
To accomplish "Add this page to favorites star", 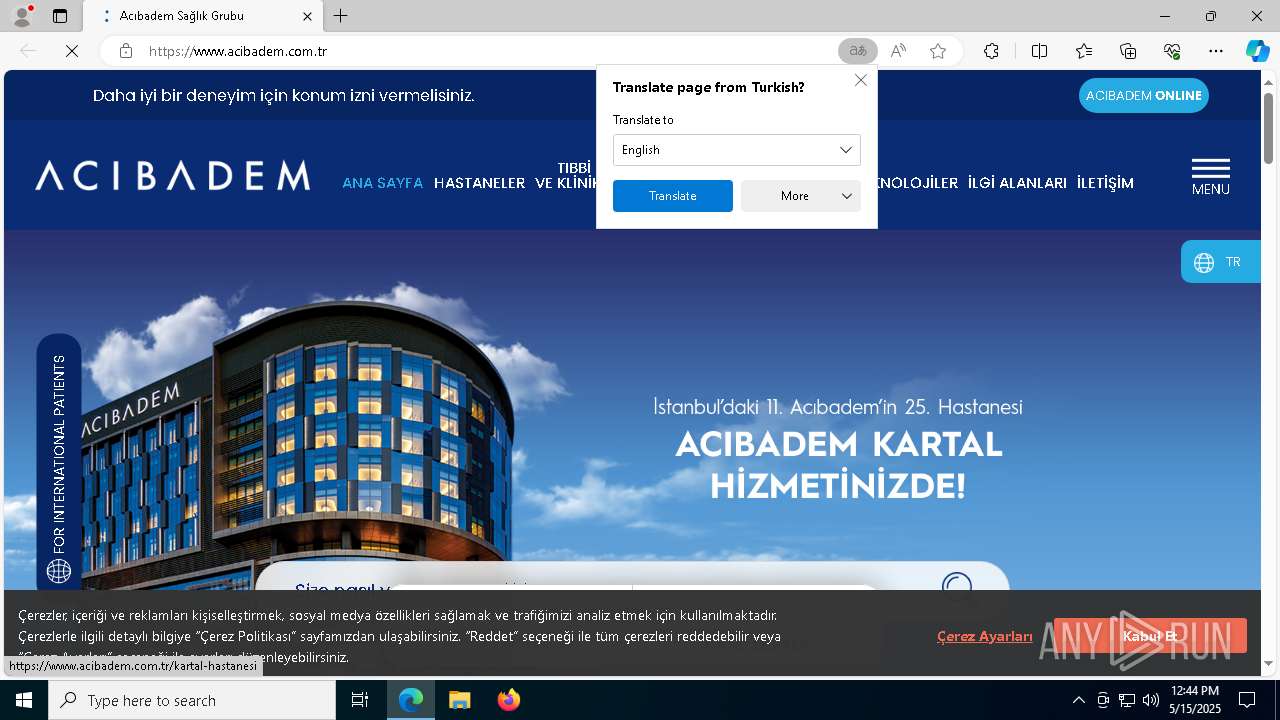I will tap(938, 51).
